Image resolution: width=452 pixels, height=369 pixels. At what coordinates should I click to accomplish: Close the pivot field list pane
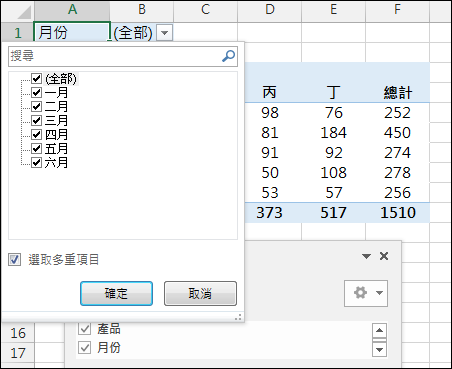click(x=384, y=256)
